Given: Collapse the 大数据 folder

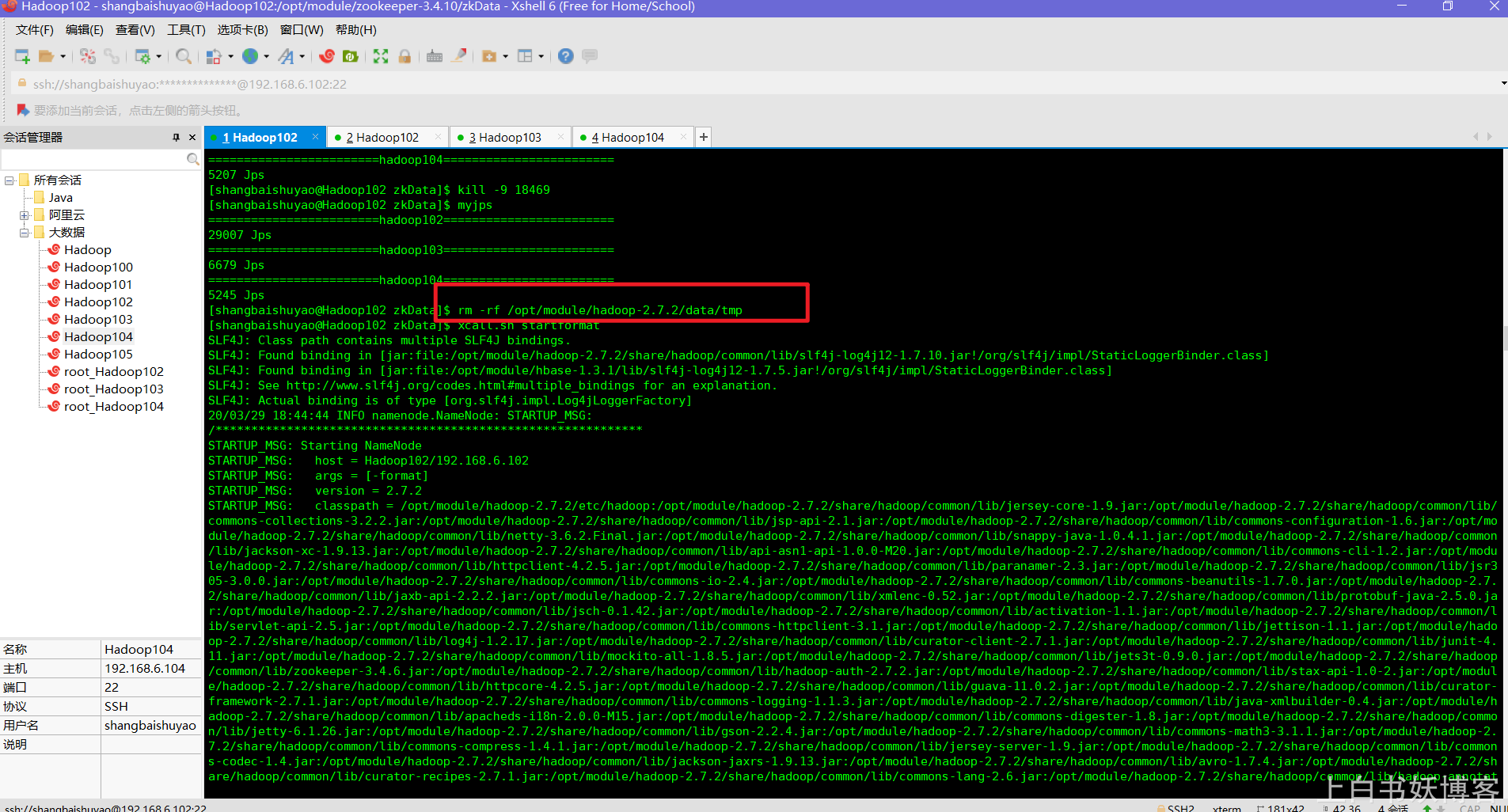Looking at the screenshot, I should click(25, 233).
